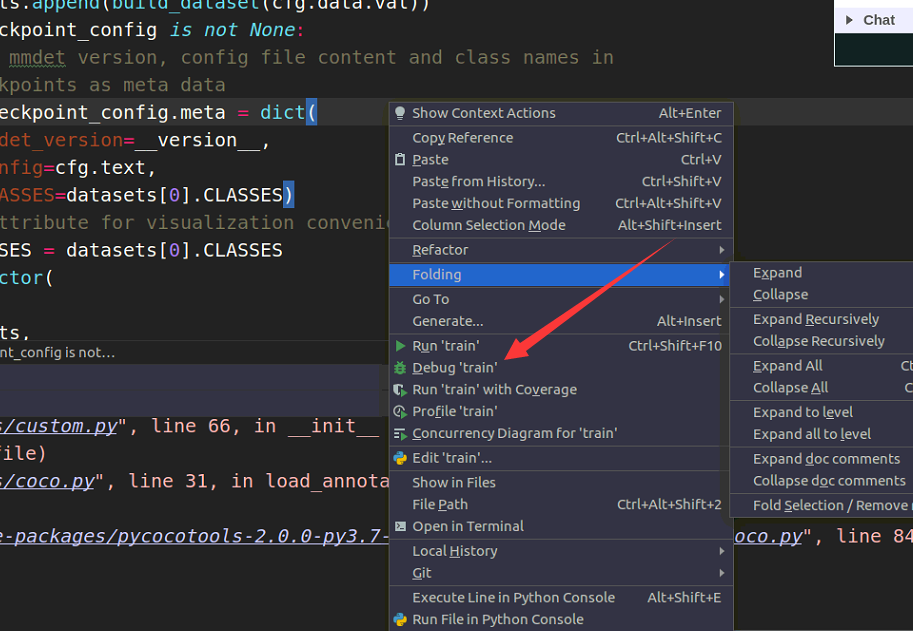Open the custom.py traceback link
Image resolution: width=913 pixels, height=631 pixels.
(58, 426)
